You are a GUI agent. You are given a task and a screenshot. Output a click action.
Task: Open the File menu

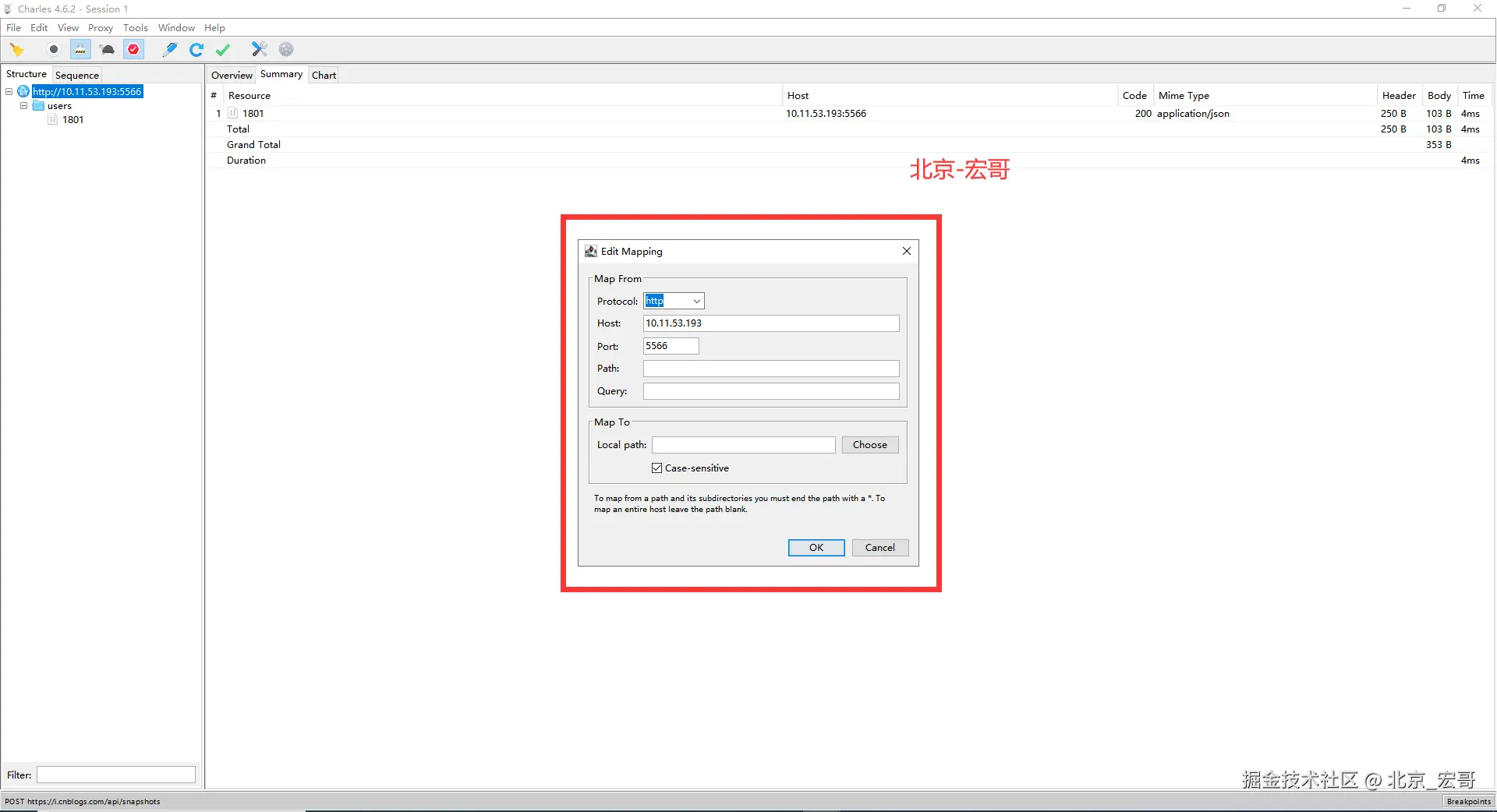click(14, 28)
